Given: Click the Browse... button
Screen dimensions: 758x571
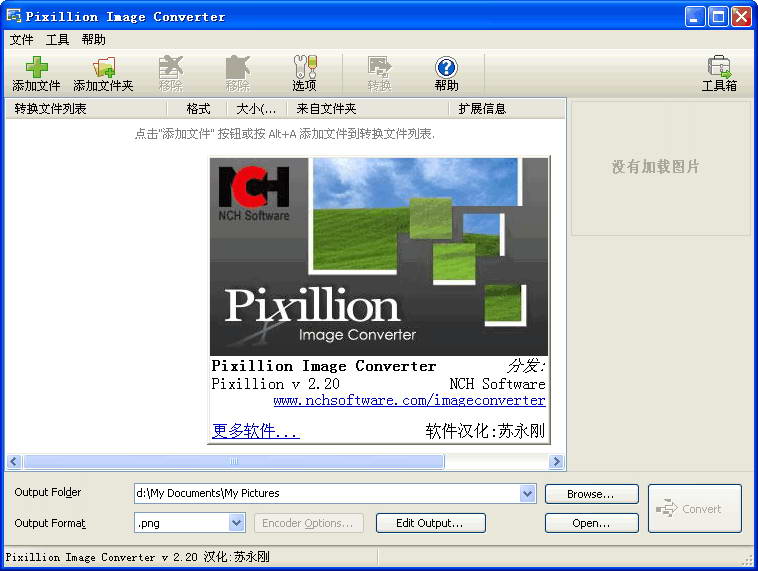Looking at the screenshot, I should tap(591, 494).
